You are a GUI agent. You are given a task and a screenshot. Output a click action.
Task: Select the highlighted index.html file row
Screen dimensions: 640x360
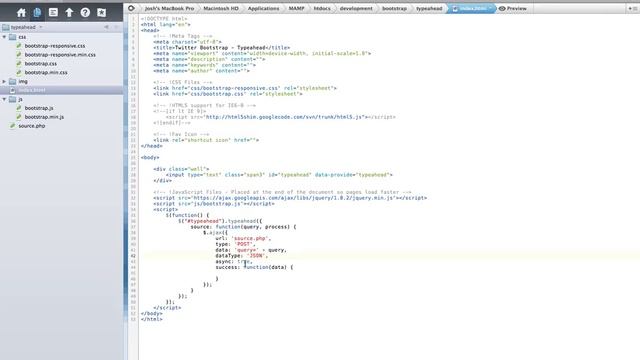tap(61, 90)
